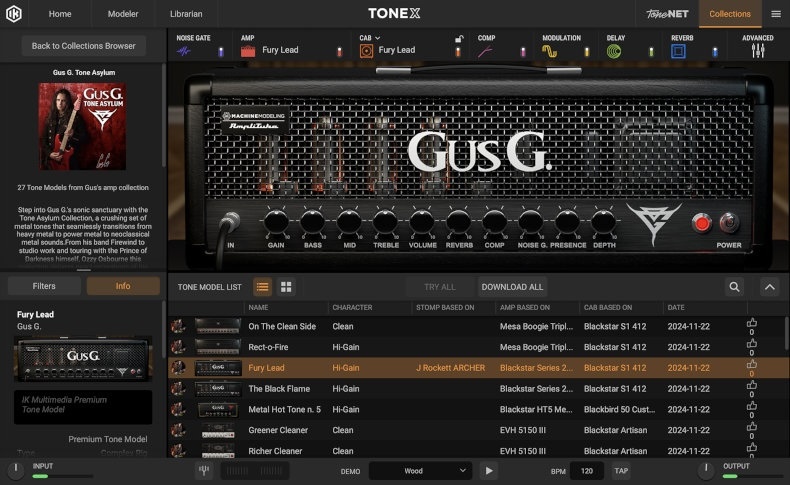Image resolution: width=790 pixels, height=485 pixels.
Task: Open the Comp curve icon
Action: tap(485, 51)
